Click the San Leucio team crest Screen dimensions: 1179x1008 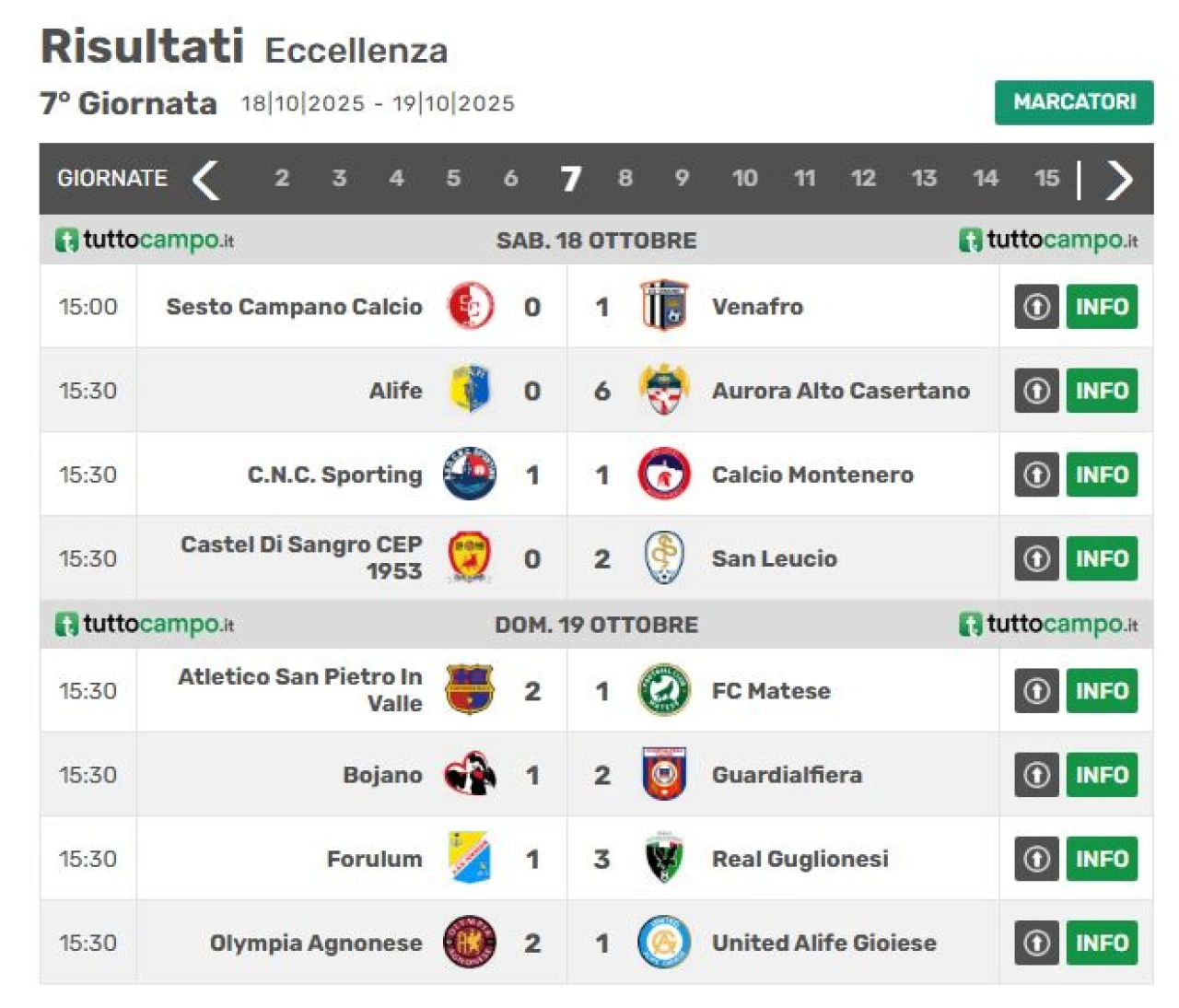tap(663, 558)
